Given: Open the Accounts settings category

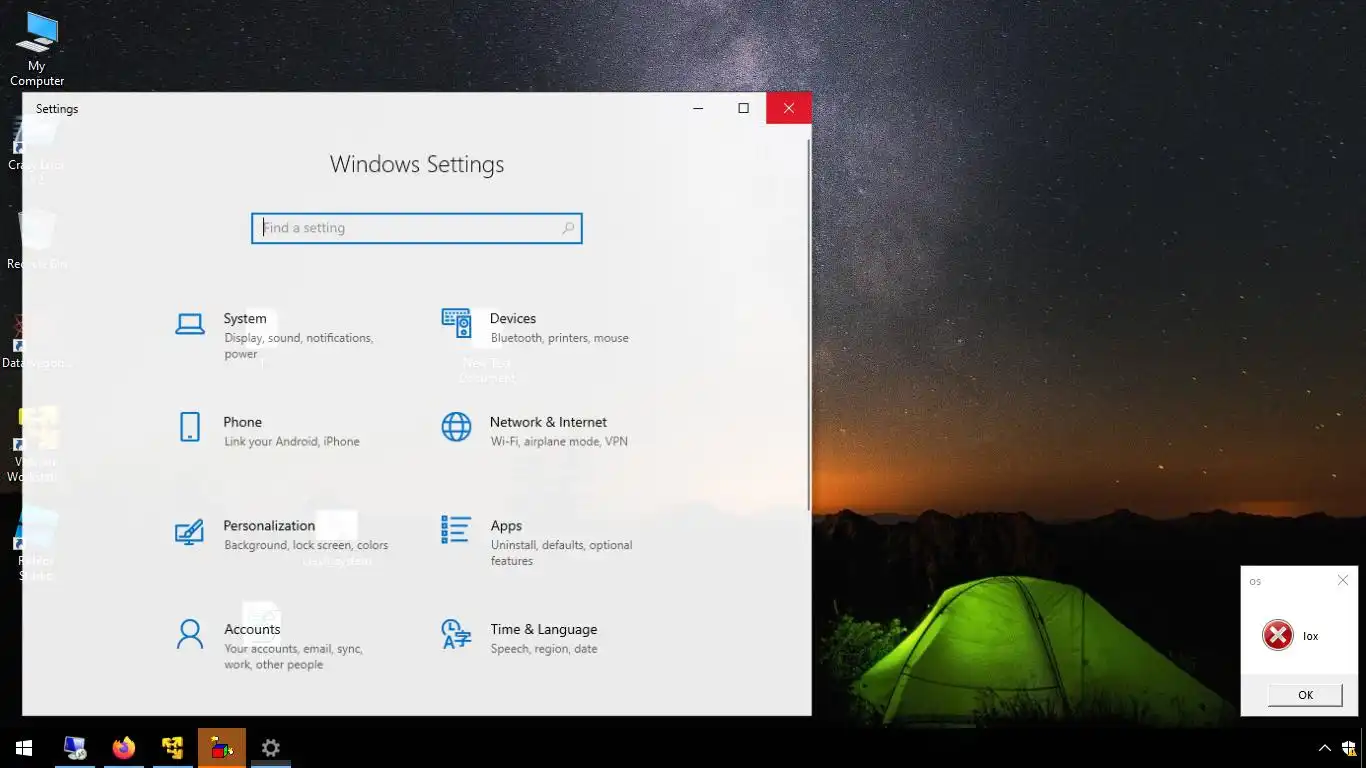Looking at the screenshot, I should pyautogui.click(x=281, y=646).
